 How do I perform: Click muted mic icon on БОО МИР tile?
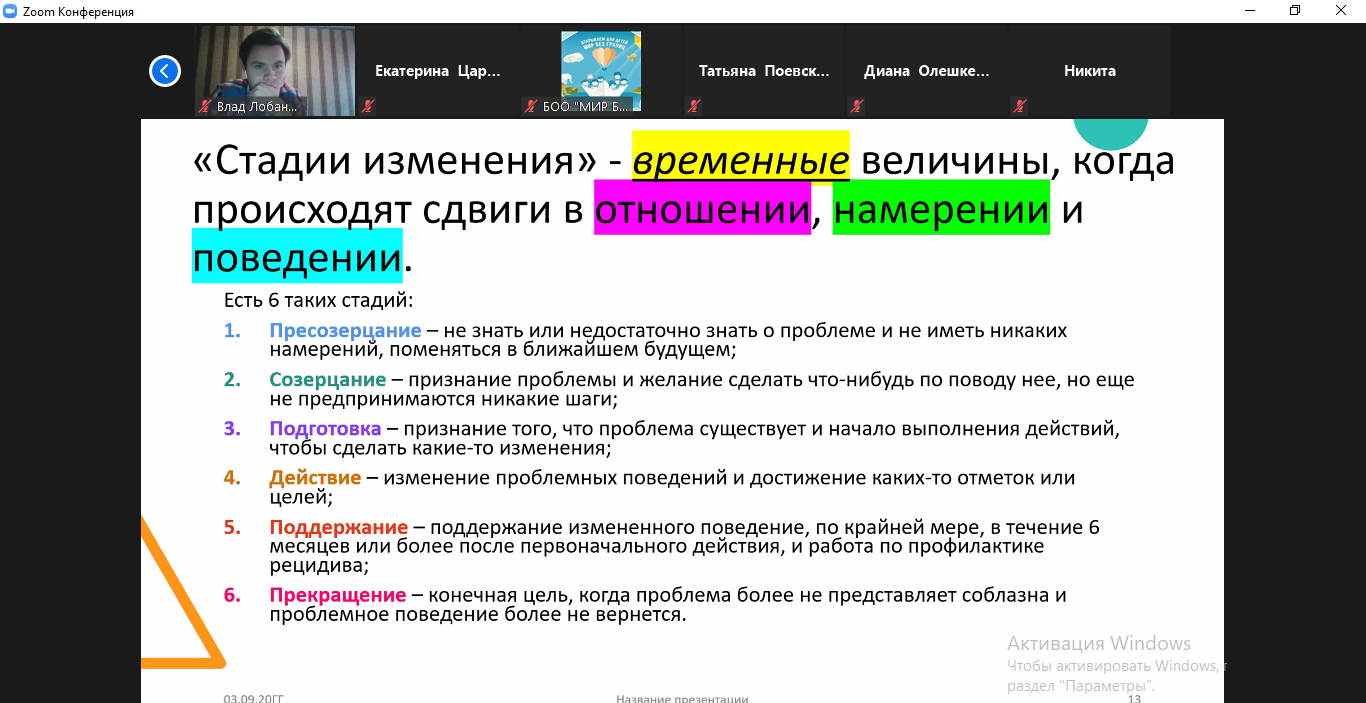[530, 105]
